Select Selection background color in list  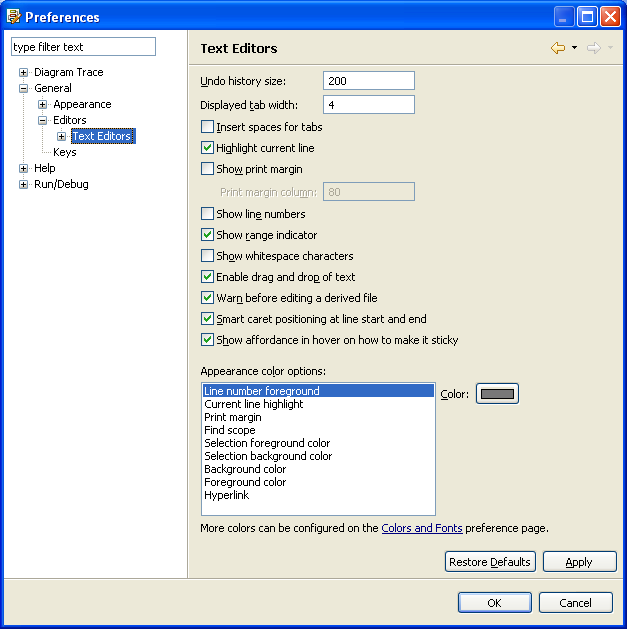[x=318, y=456]
